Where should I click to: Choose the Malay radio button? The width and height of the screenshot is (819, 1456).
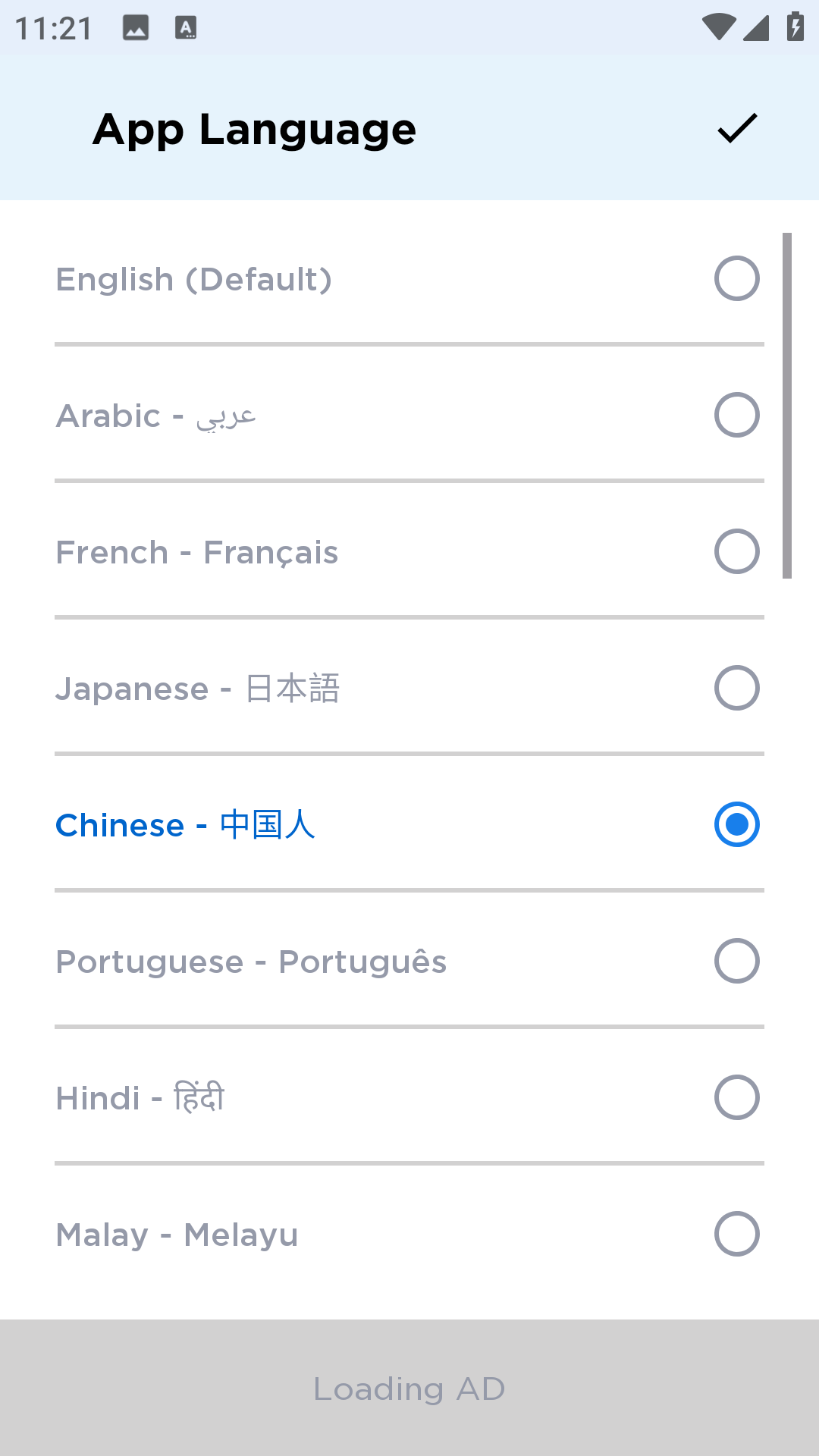click(736, 1234)
